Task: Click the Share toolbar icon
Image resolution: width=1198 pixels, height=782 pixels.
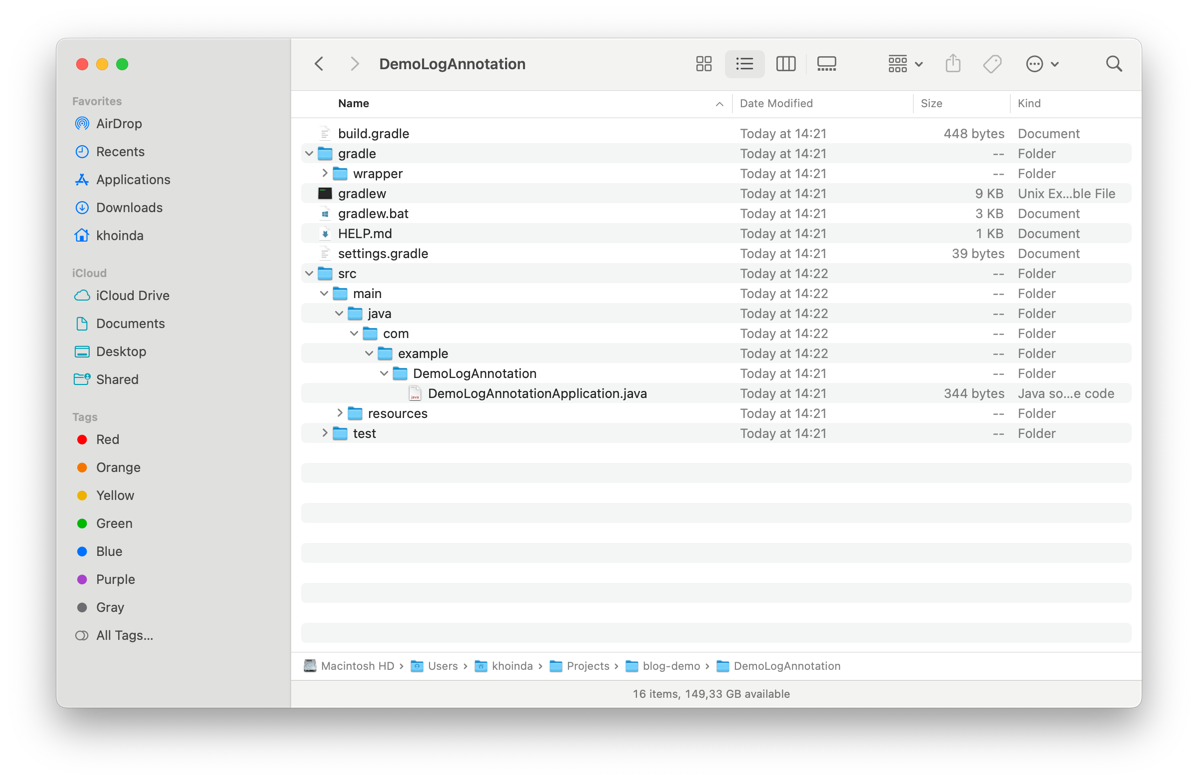Action: tap(953, 64)
